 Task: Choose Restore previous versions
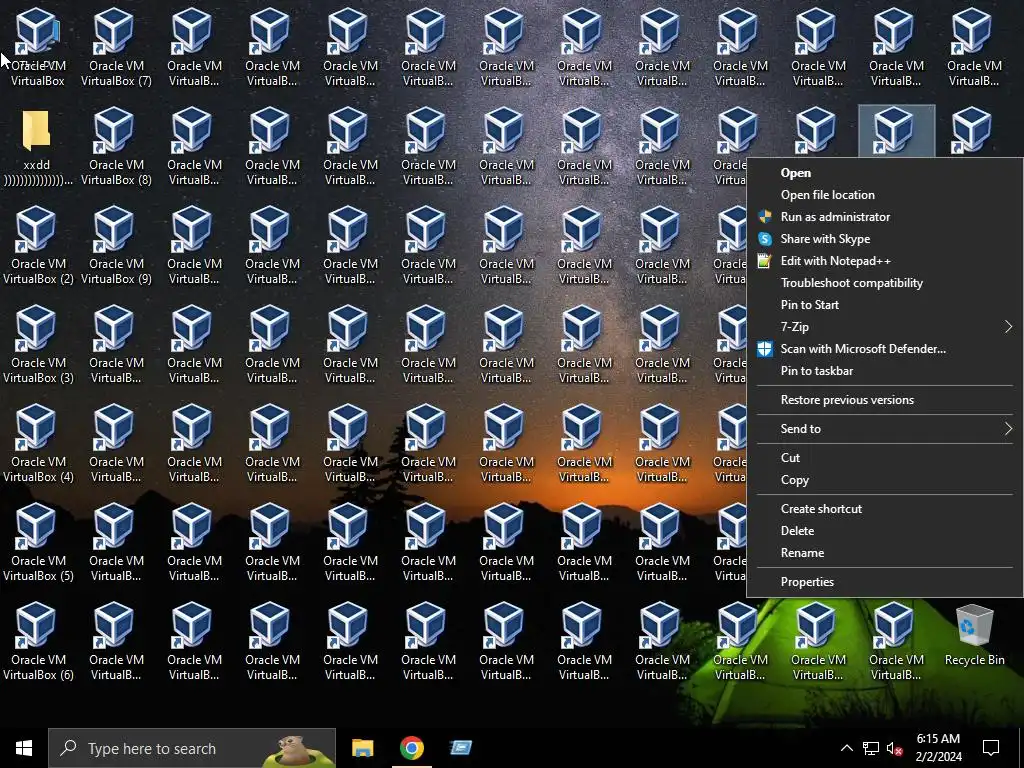(x=885, y=400)
